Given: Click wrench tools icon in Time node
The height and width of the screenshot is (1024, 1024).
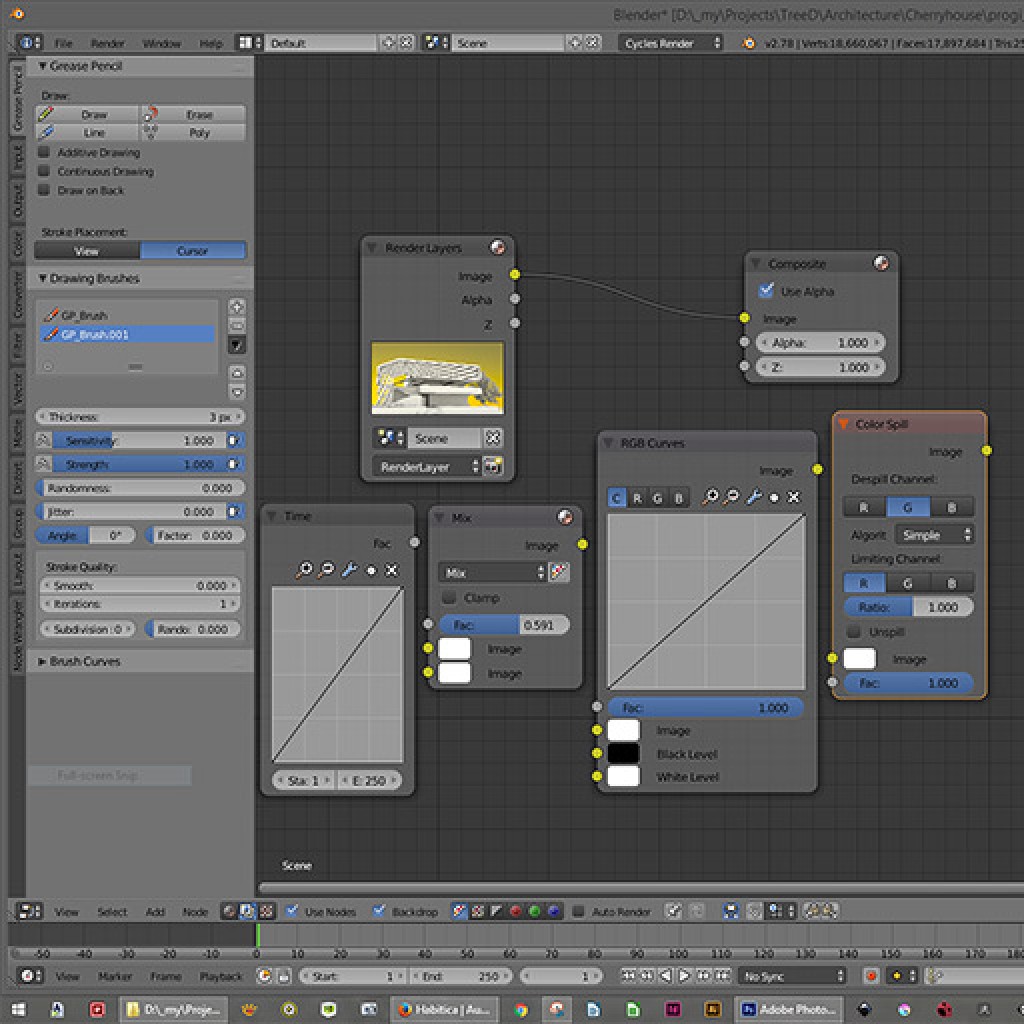Looking at the screenshot, I should (x=349, y=570).
